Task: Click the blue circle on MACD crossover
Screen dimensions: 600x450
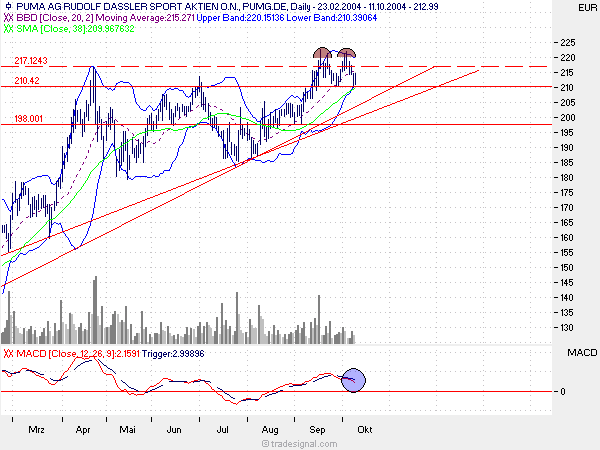Action: click(353, 380)
